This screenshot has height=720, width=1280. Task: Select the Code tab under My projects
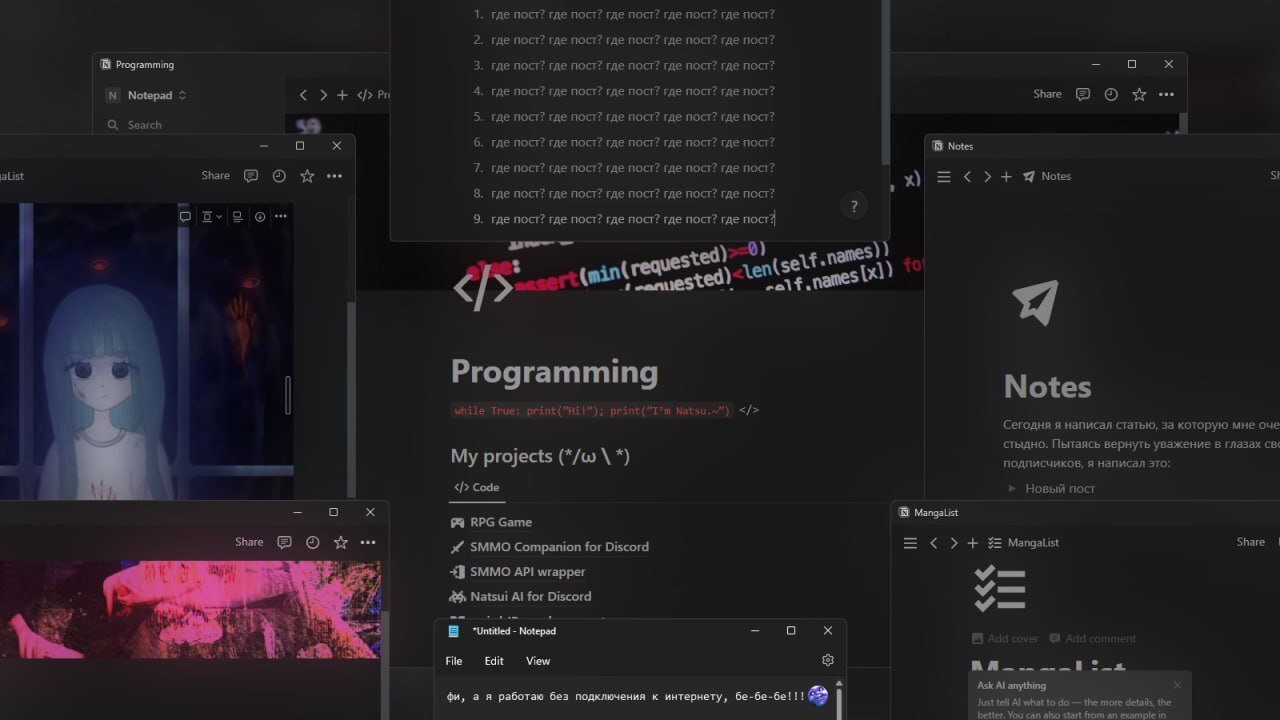click(477, 488)
